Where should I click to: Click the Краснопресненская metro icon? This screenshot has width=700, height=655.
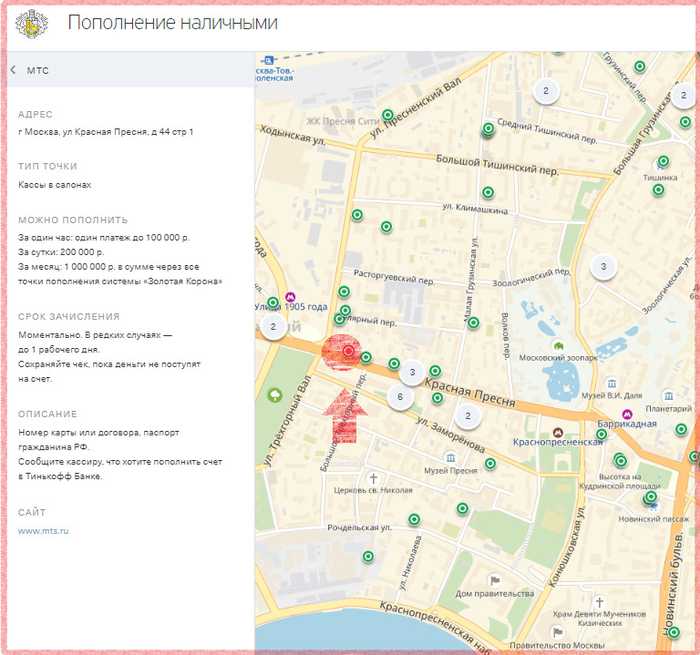tap(557, 432)
